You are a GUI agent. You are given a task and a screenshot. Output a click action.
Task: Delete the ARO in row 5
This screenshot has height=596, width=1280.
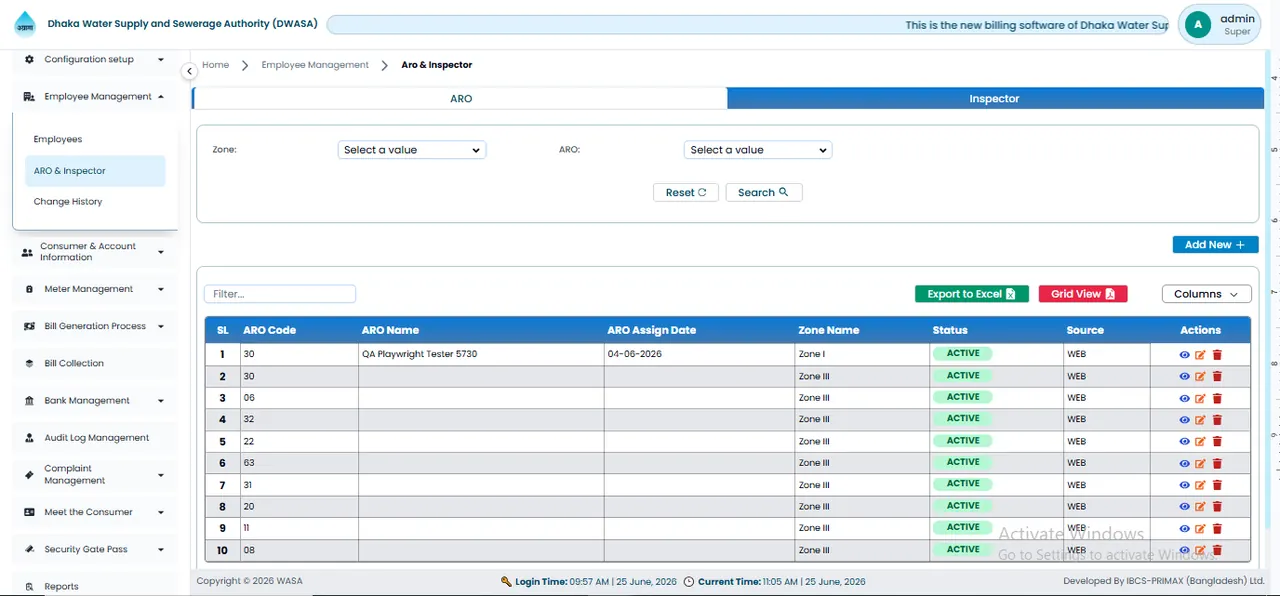pyautogui.click(x=1217, y=442)
